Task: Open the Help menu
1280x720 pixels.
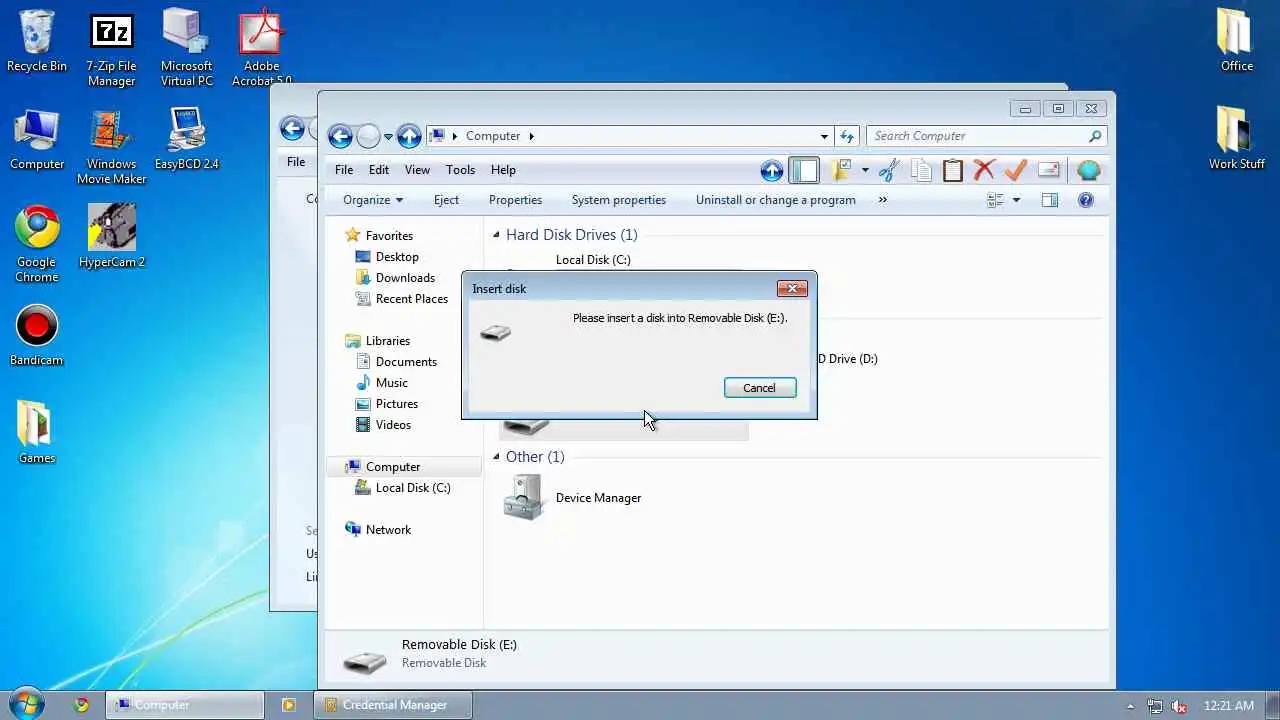Action: point(503,170)
